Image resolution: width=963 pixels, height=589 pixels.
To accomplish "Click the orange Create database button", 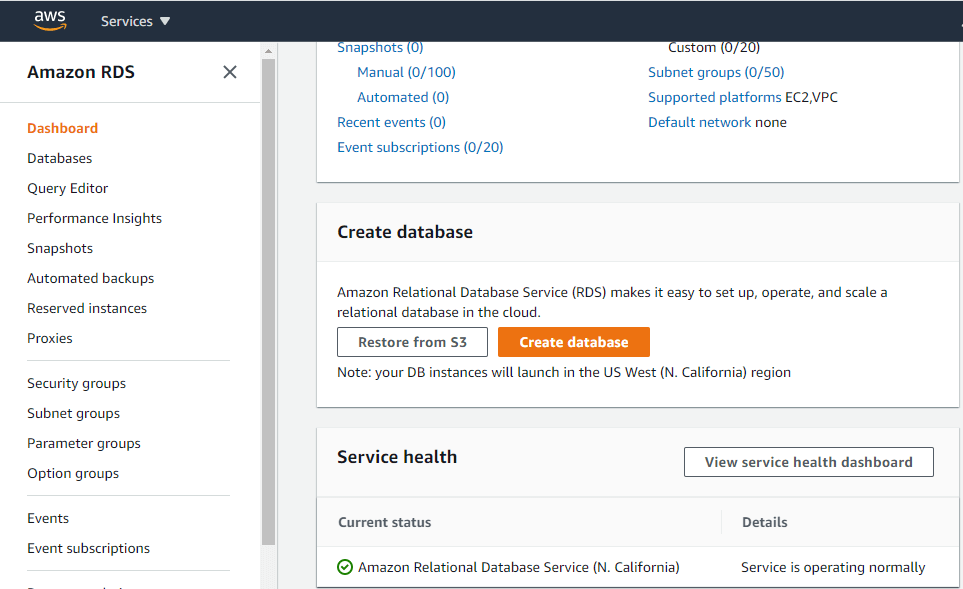I will 574,342.
